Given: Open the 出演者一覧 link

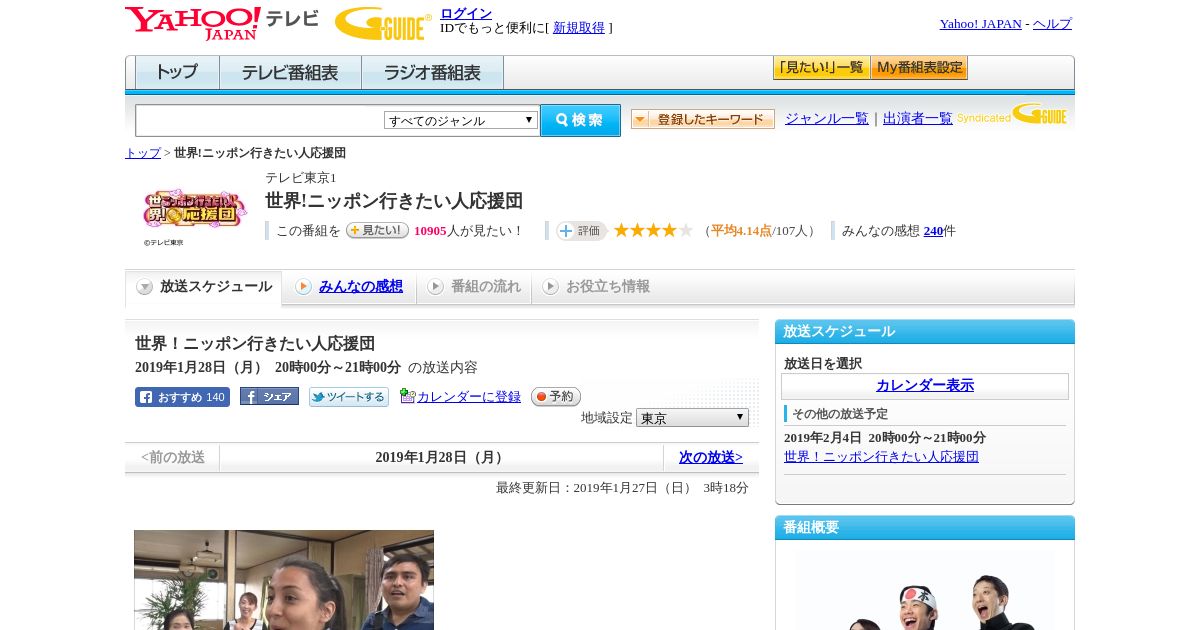Looking at the screenshot, I should (918, 118).
